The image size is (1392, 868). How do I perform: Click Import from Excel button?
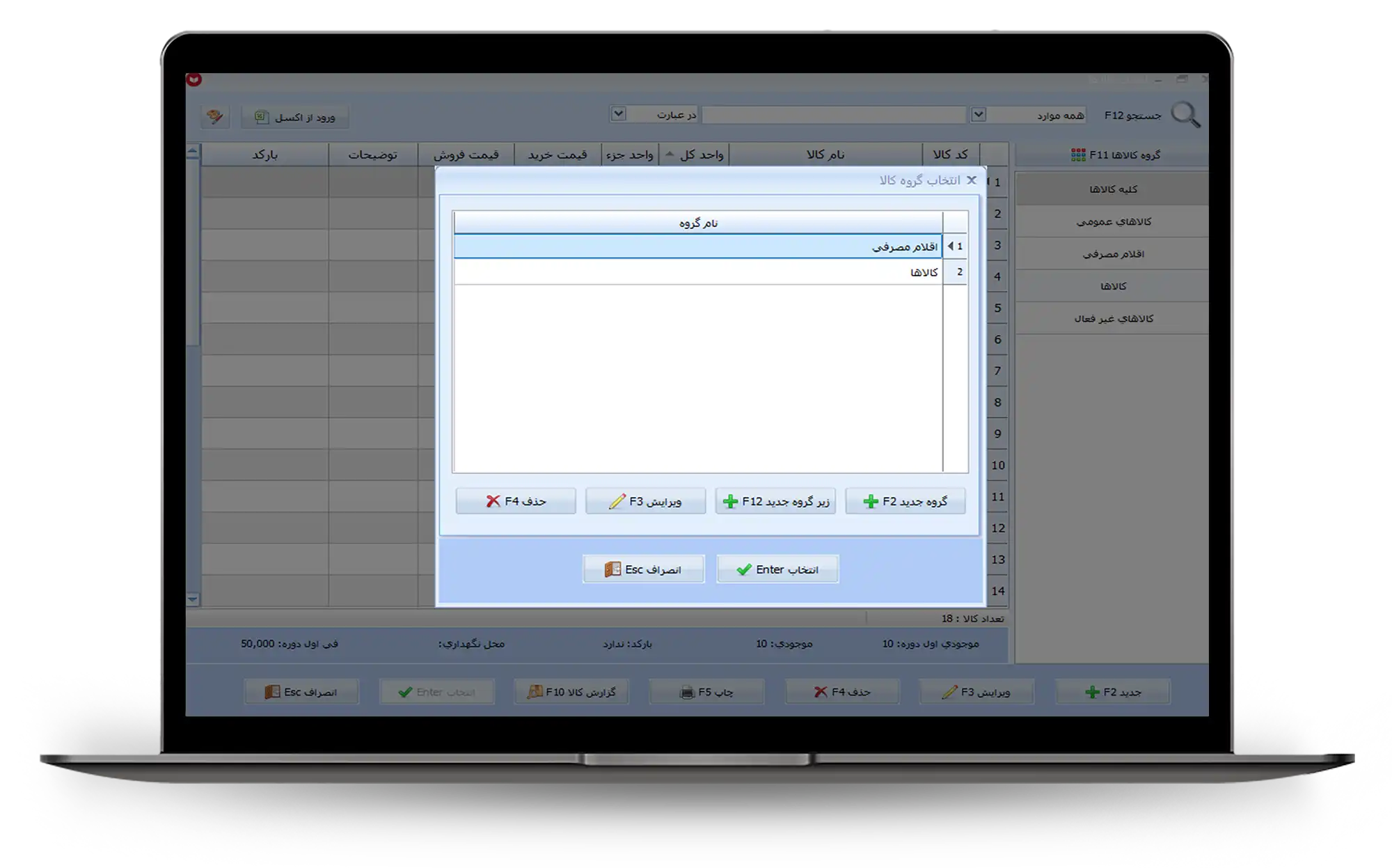(295, 117)
